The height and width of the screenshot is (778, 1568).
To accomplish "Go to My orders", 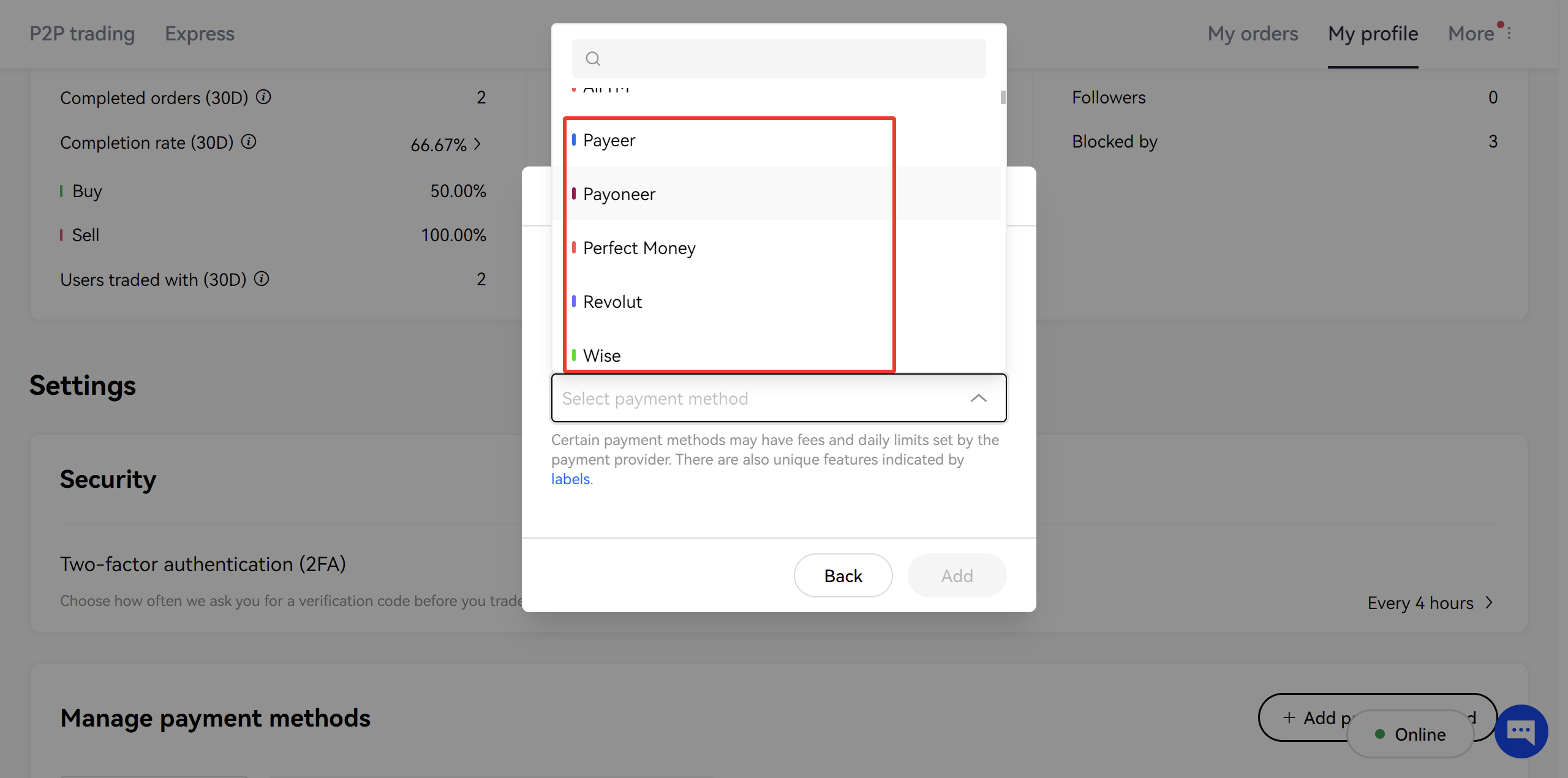I will coord(1253,34).
